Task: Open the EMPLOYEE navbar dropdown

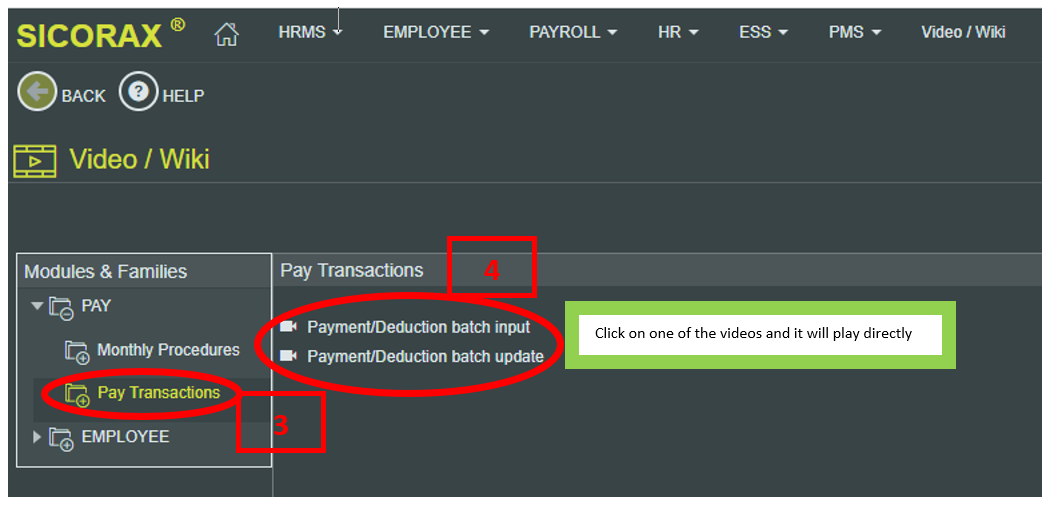Action: 436,32
